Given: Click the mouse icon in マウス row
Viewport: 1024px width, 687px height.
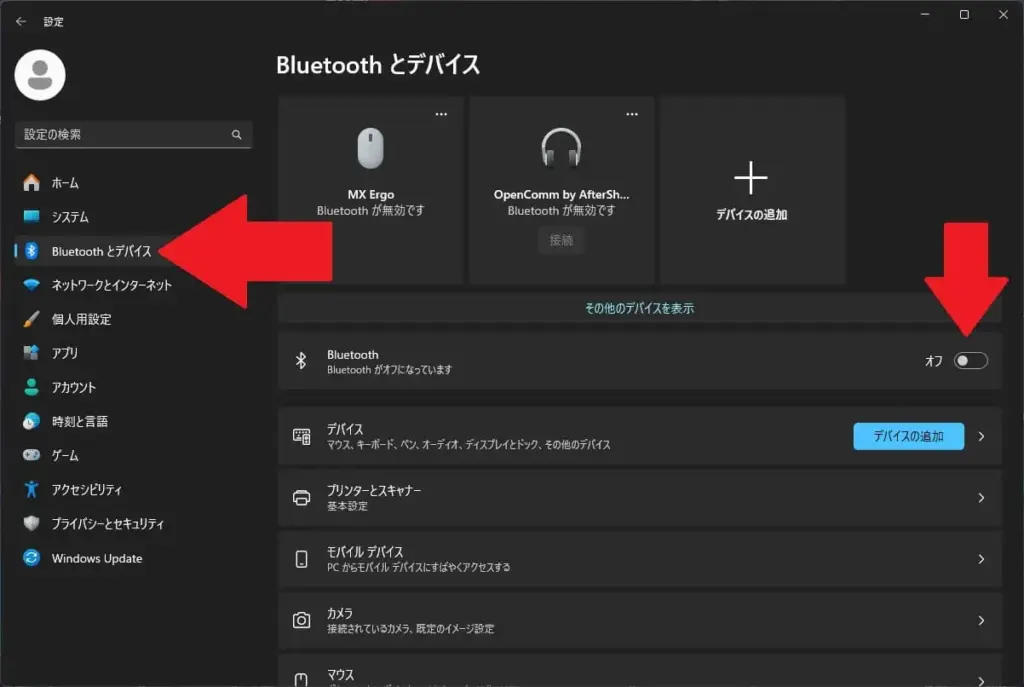Looking at the screenshot, I should (x=301, y=679).
